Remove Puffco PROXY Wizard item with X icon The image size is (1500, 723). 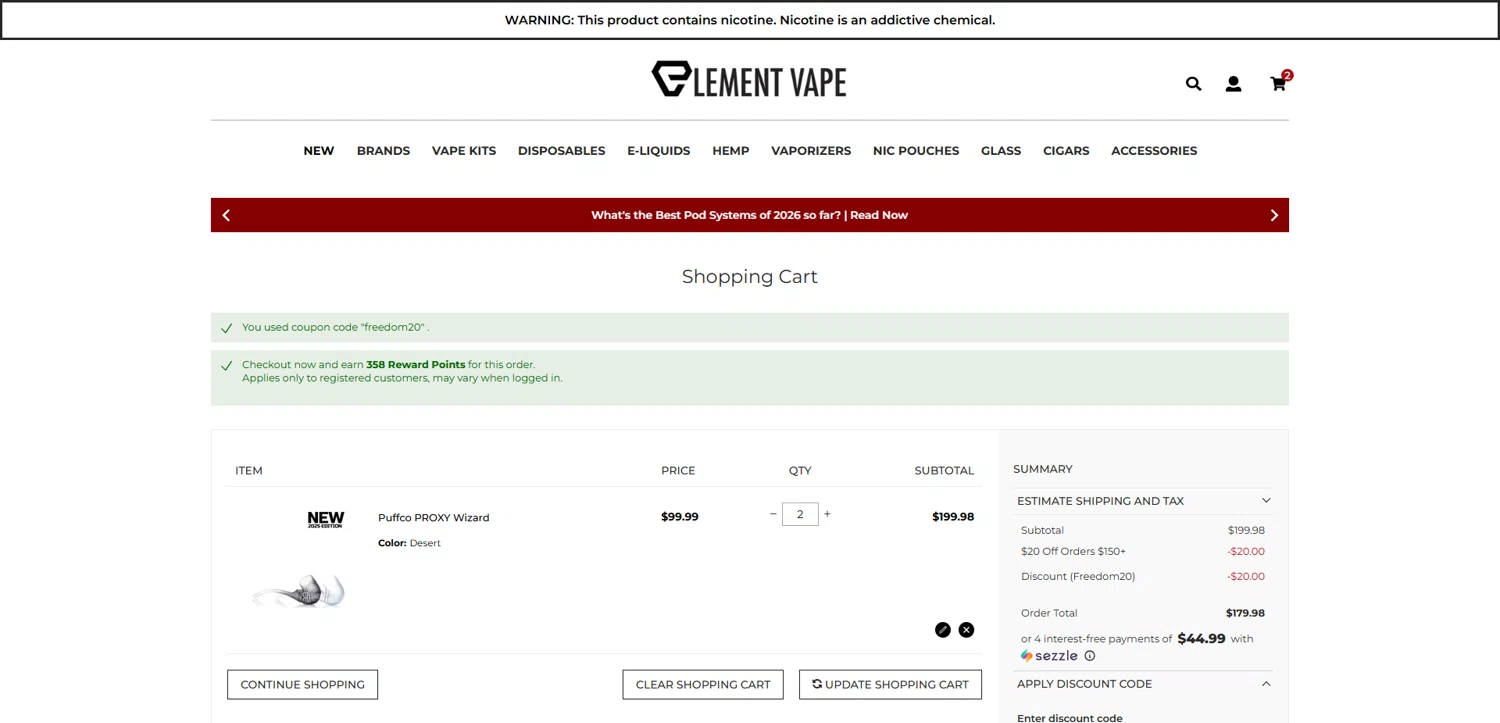966,630
